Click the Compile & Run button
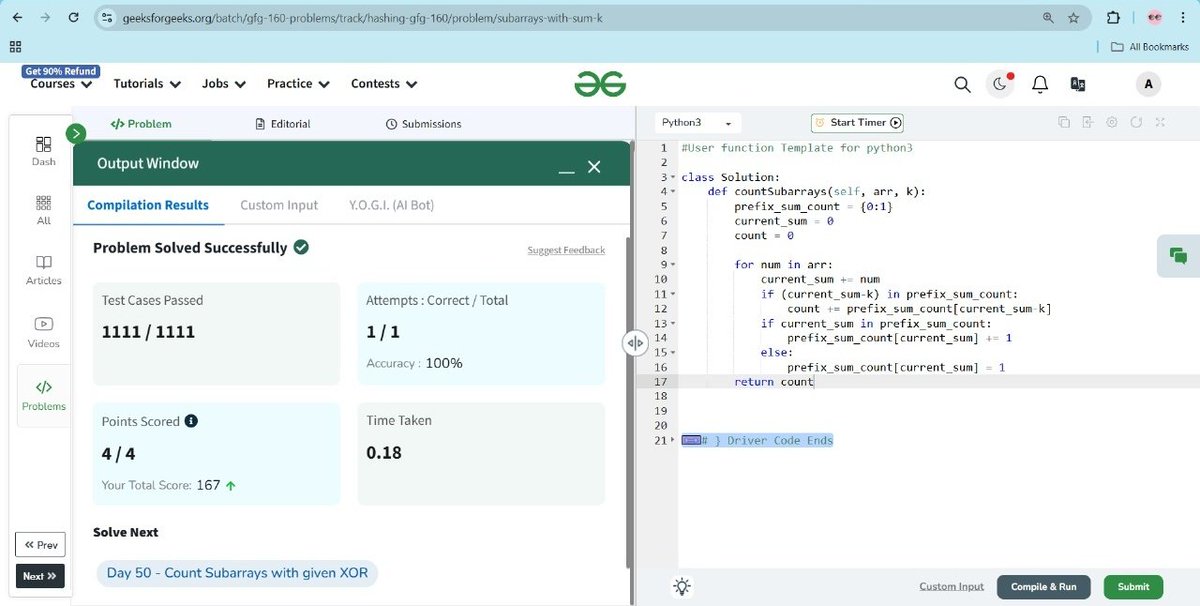The height and width of the screenshot is (606, 1200). point(1044,587)
